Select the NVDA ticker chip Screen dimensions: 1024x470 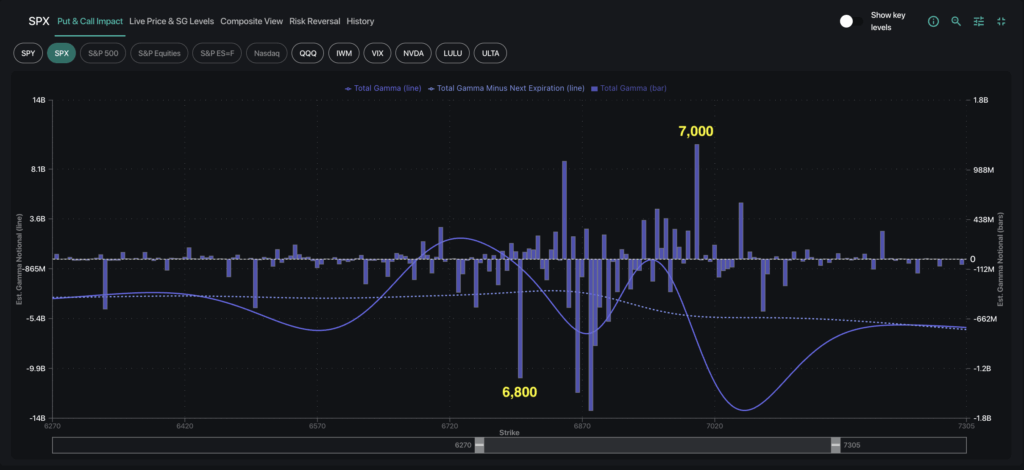point(413,52)
